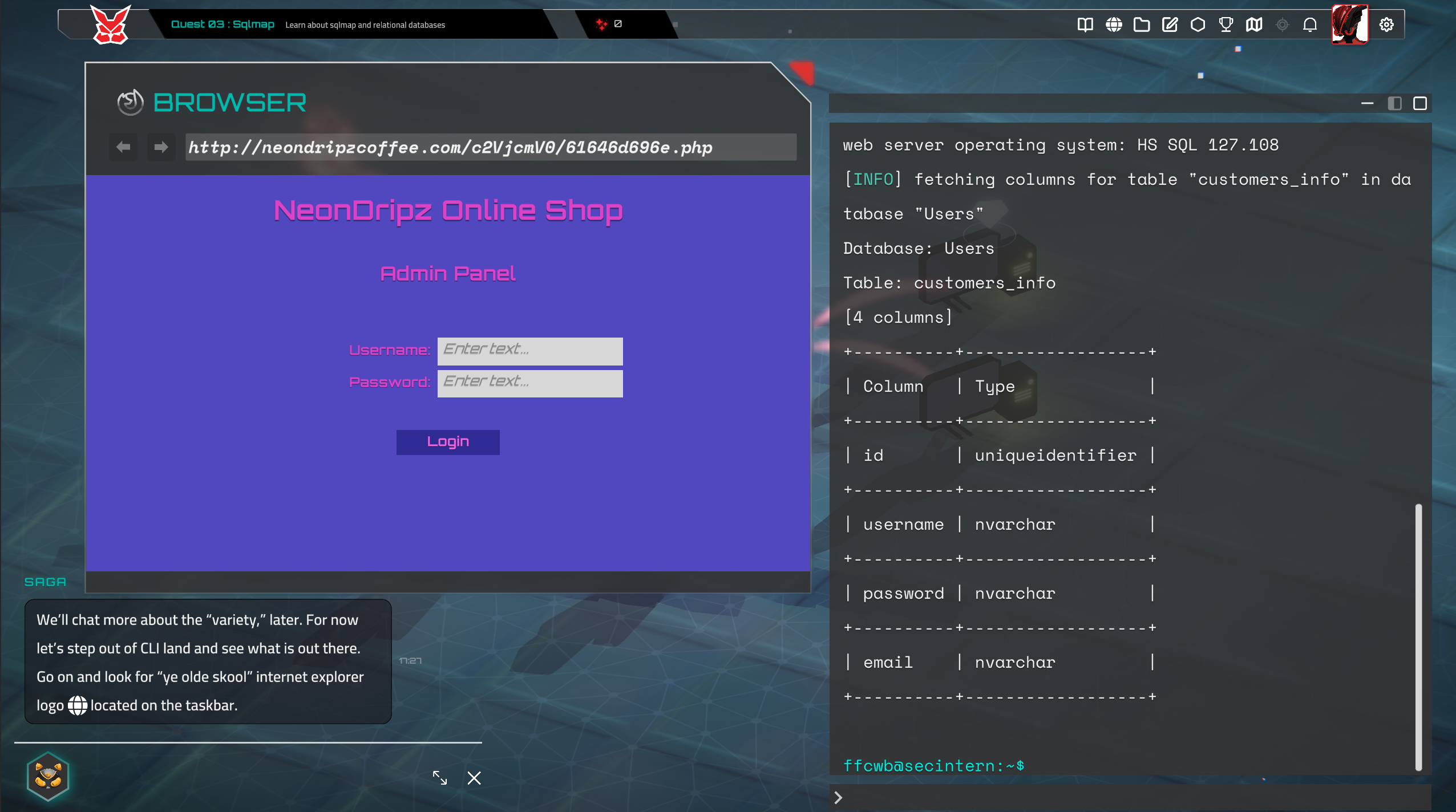The width and height of the screenshot is (1456, 812).
Task: Click the browser URL address bar
Action: pos(491,148)
